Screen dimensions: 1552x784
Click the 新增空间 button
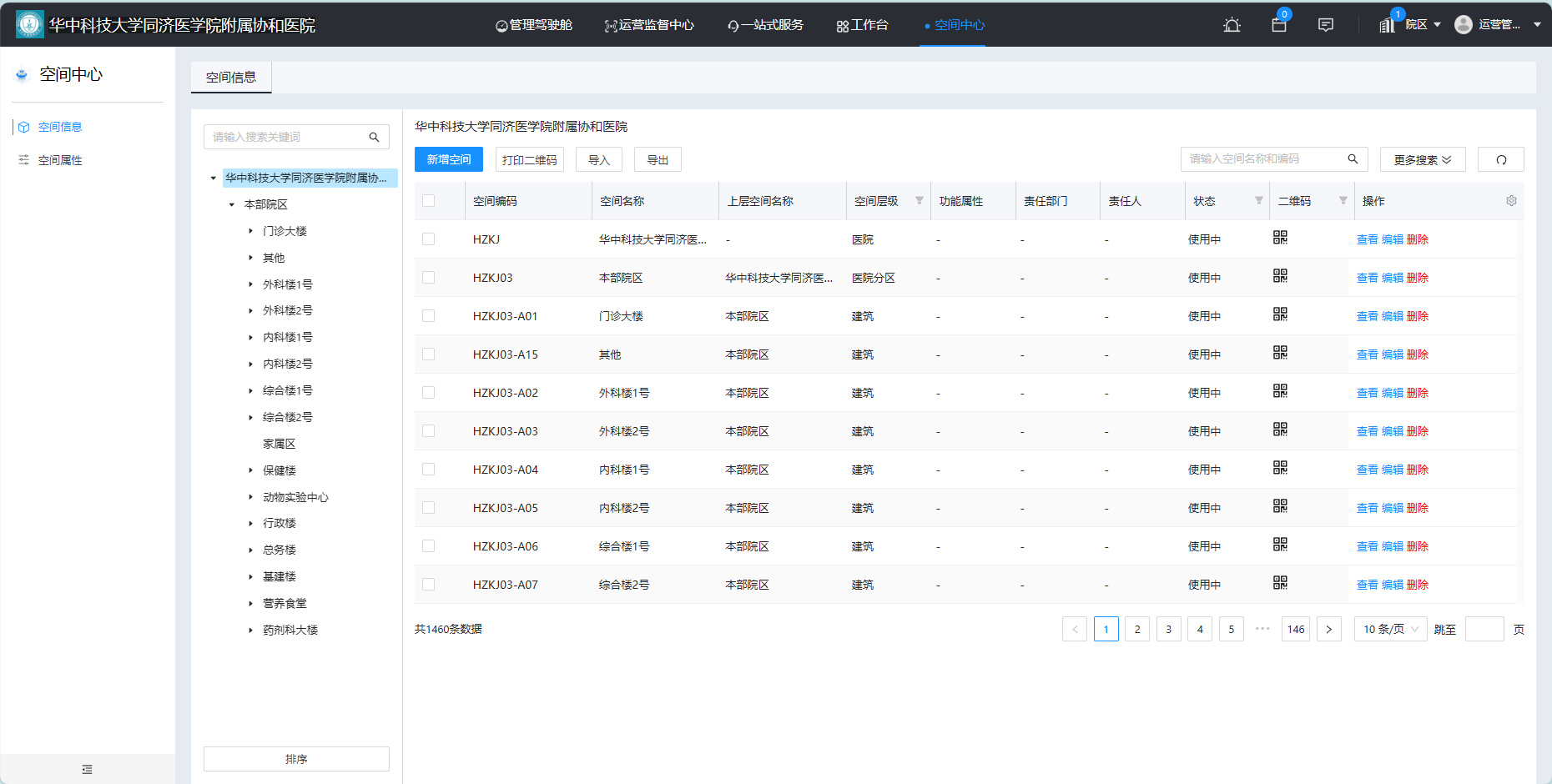448,158
